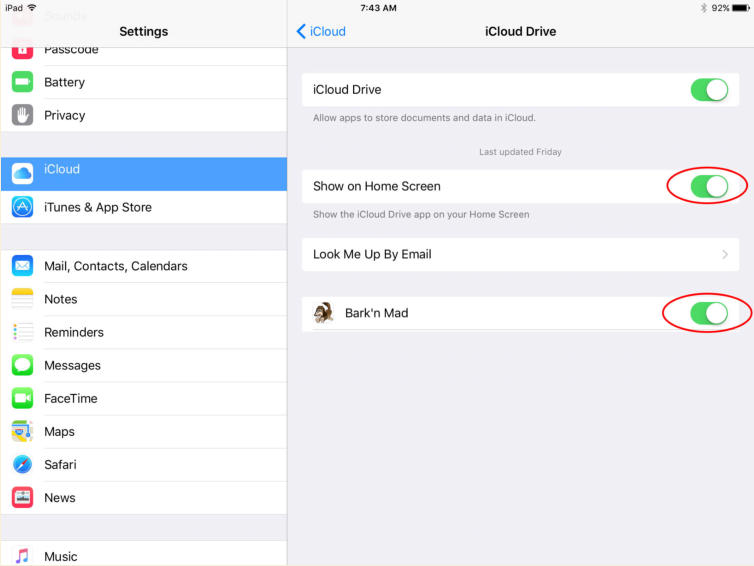Disable Show on Home Screen switch
The image size is (754, 566).
click(709, 186)
